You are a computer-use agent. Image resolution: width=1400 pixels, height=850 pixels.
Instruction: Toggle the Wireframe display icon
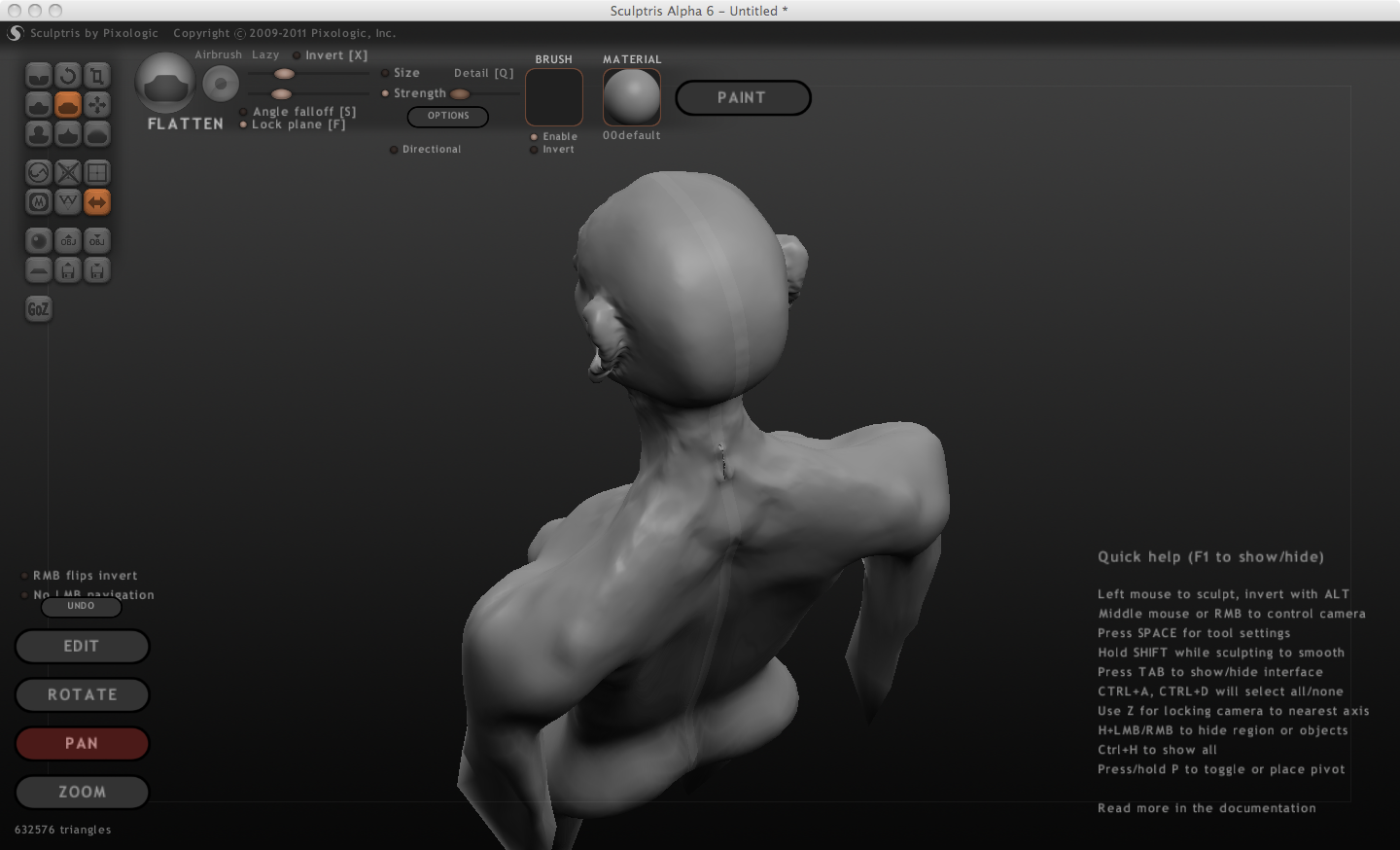pyautogui.click(x=68, y=202)
